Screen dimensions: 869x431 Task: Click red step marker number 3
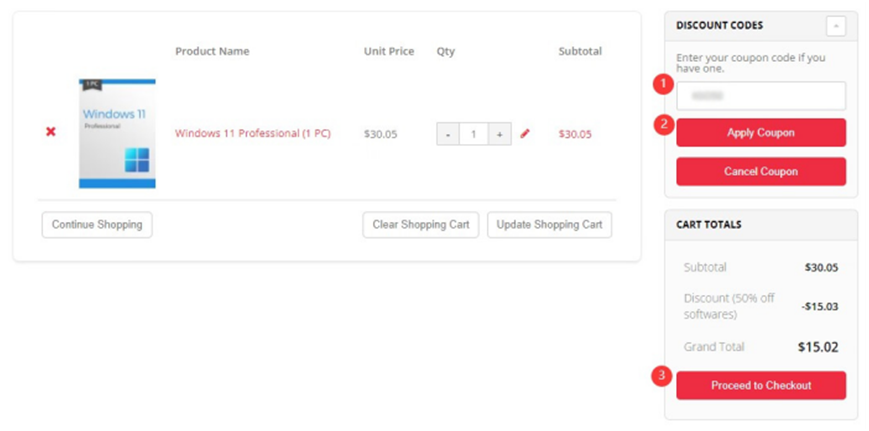coord(661,377)
